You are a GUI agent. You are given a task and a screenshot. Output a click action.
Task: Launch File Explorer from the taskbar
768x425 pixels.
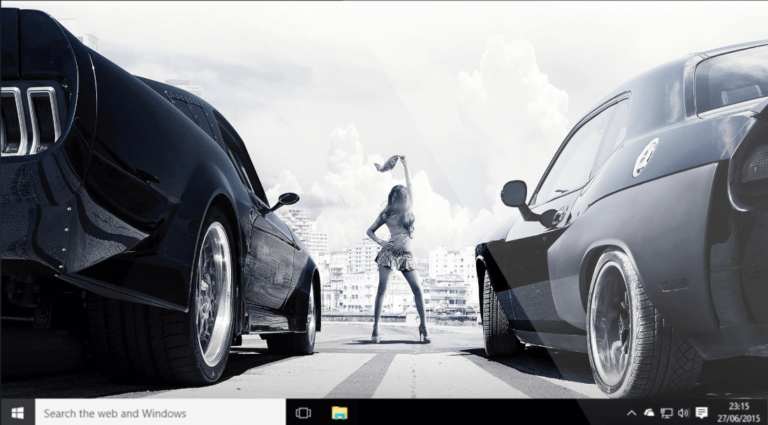[339, 413]
